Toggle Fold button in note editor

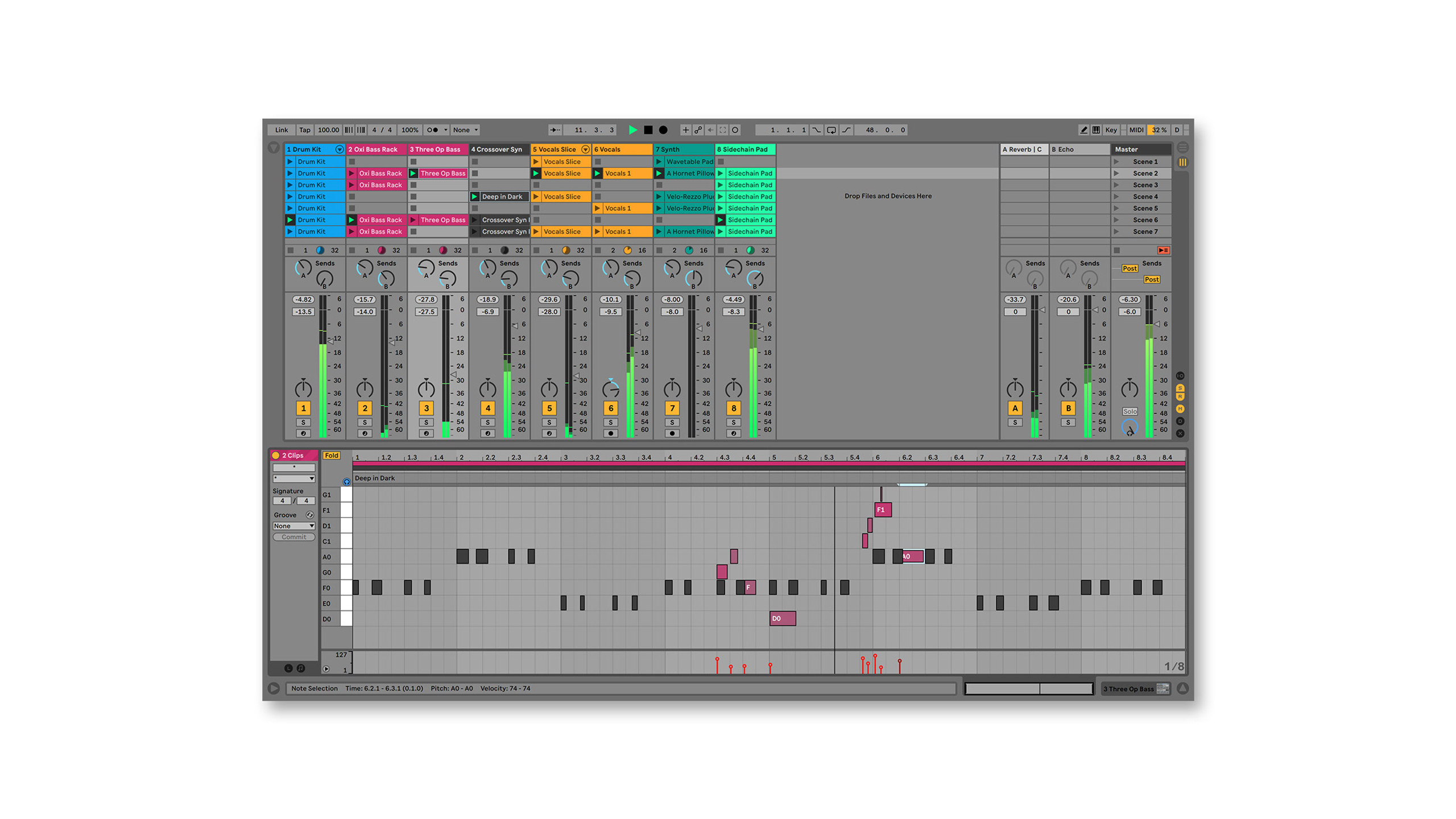pyautogui.click(x=331, y=456)
